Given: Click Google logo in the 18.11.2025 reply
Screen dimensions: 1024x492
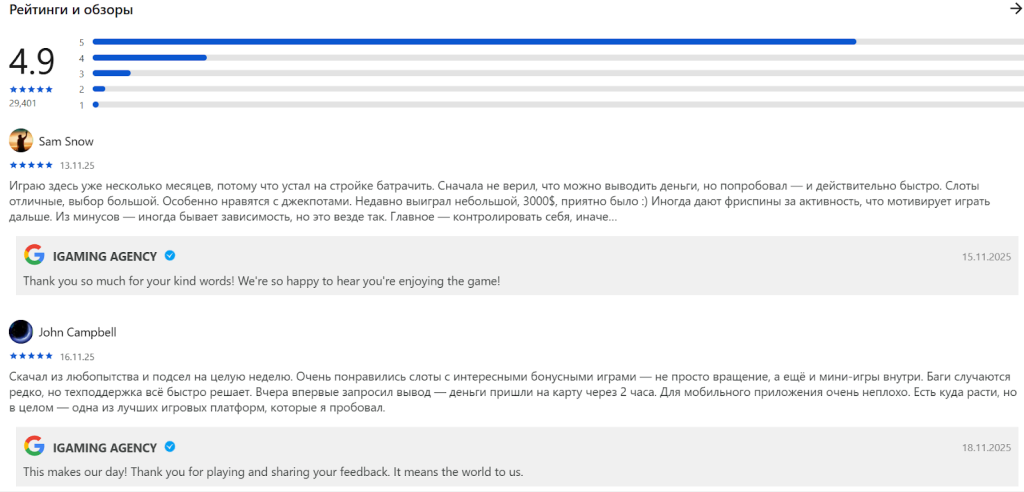Looking at the screenshot, I should coord(35,447).
